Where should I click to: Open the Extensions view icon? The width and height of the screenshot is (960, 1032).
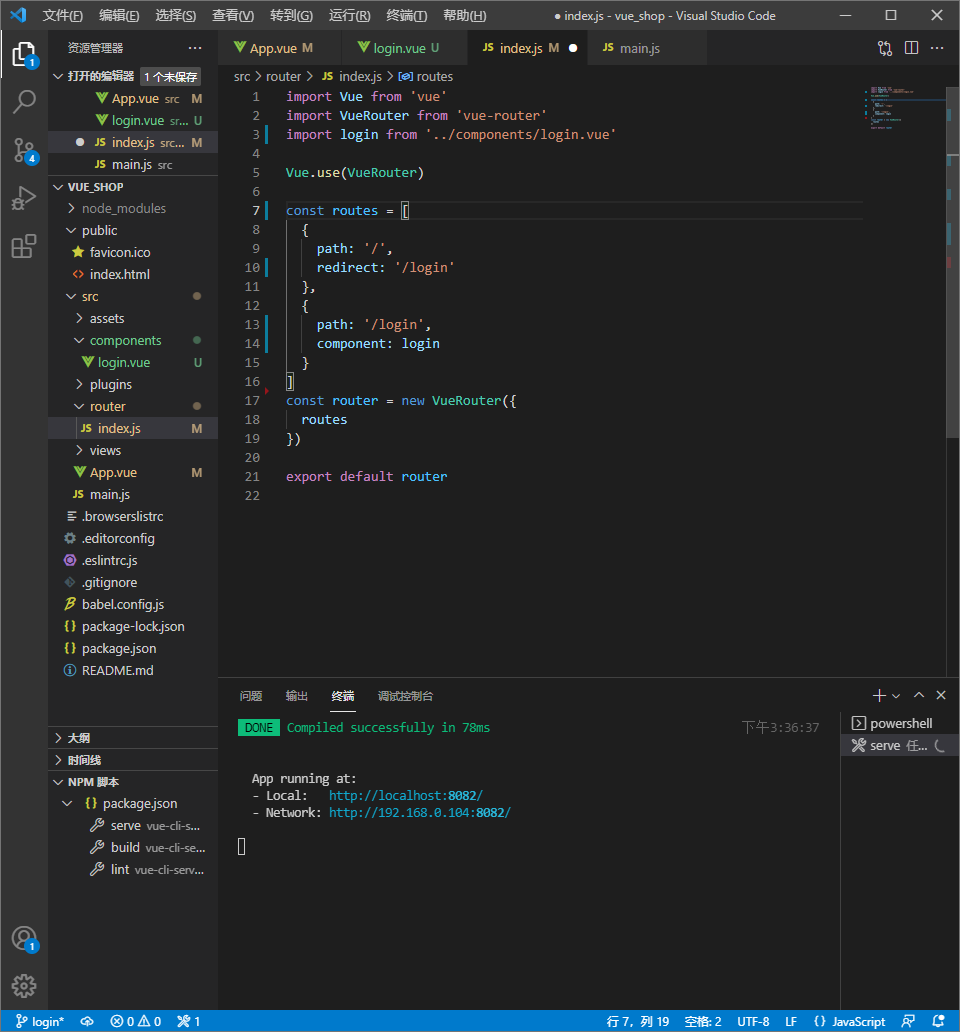24,246
